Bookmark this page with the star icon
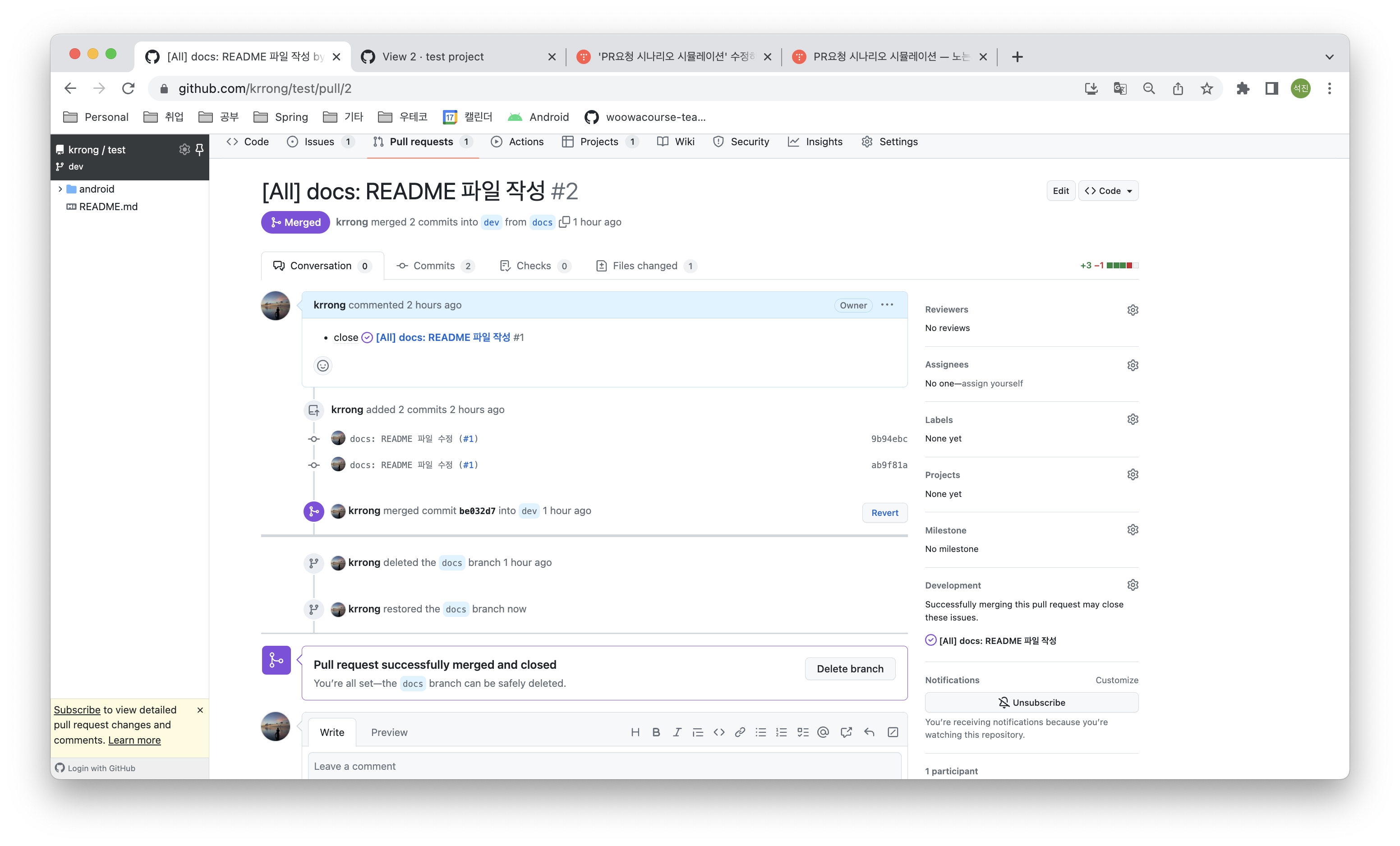 point(1206,89)
